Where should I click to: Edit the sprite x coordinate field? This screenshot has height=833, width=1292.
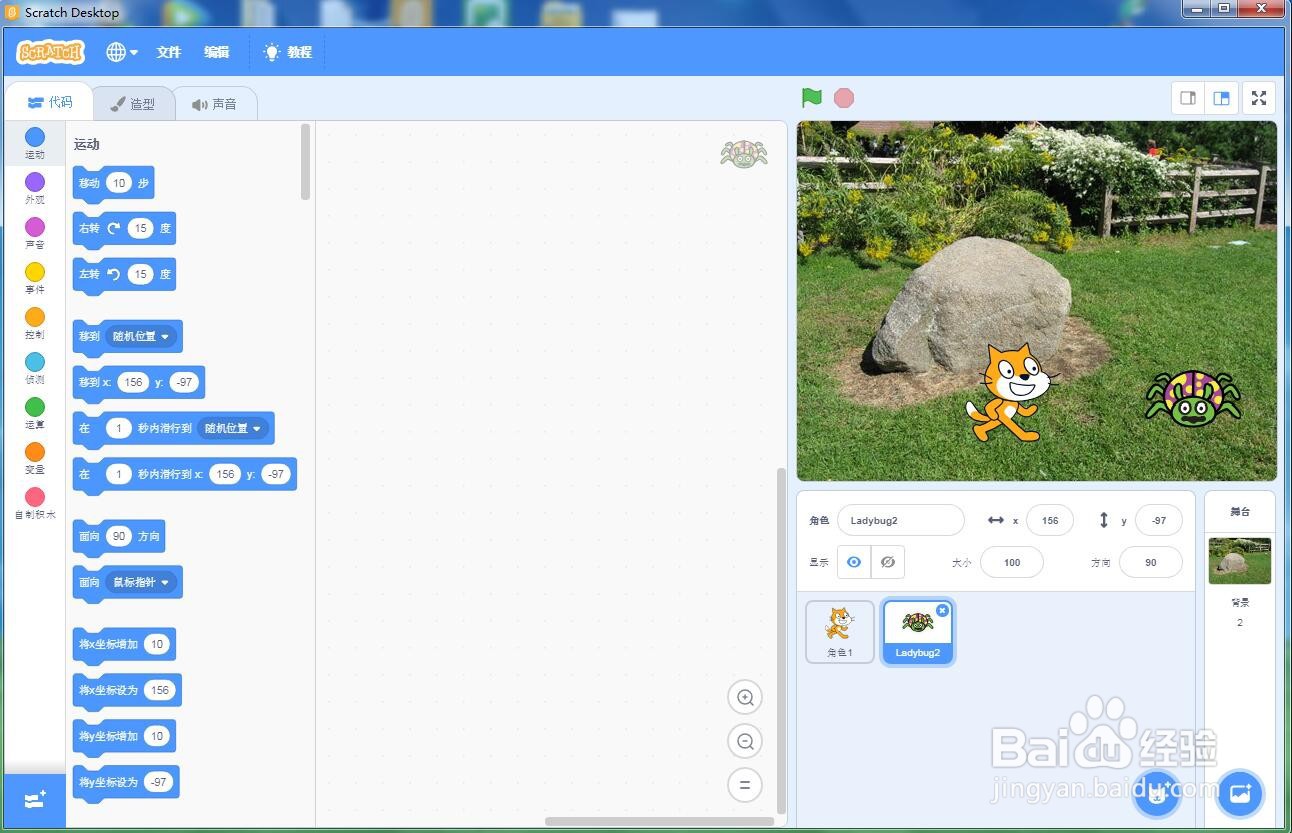pyautogui.click(x=1050, y=520)
